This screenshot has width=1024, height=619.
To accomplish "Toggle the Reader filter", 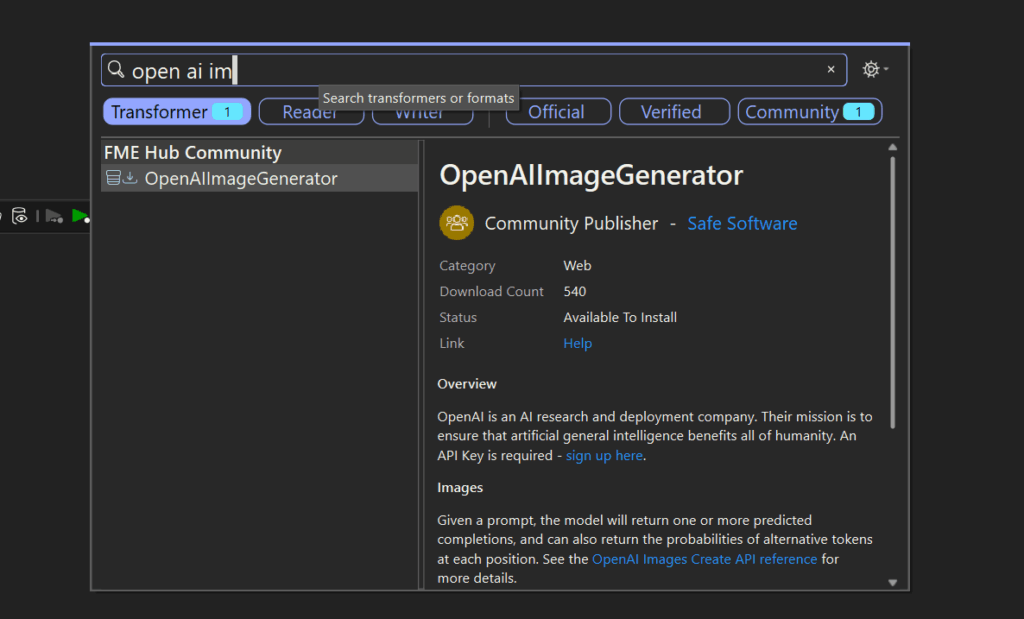I will coord(290,113).
